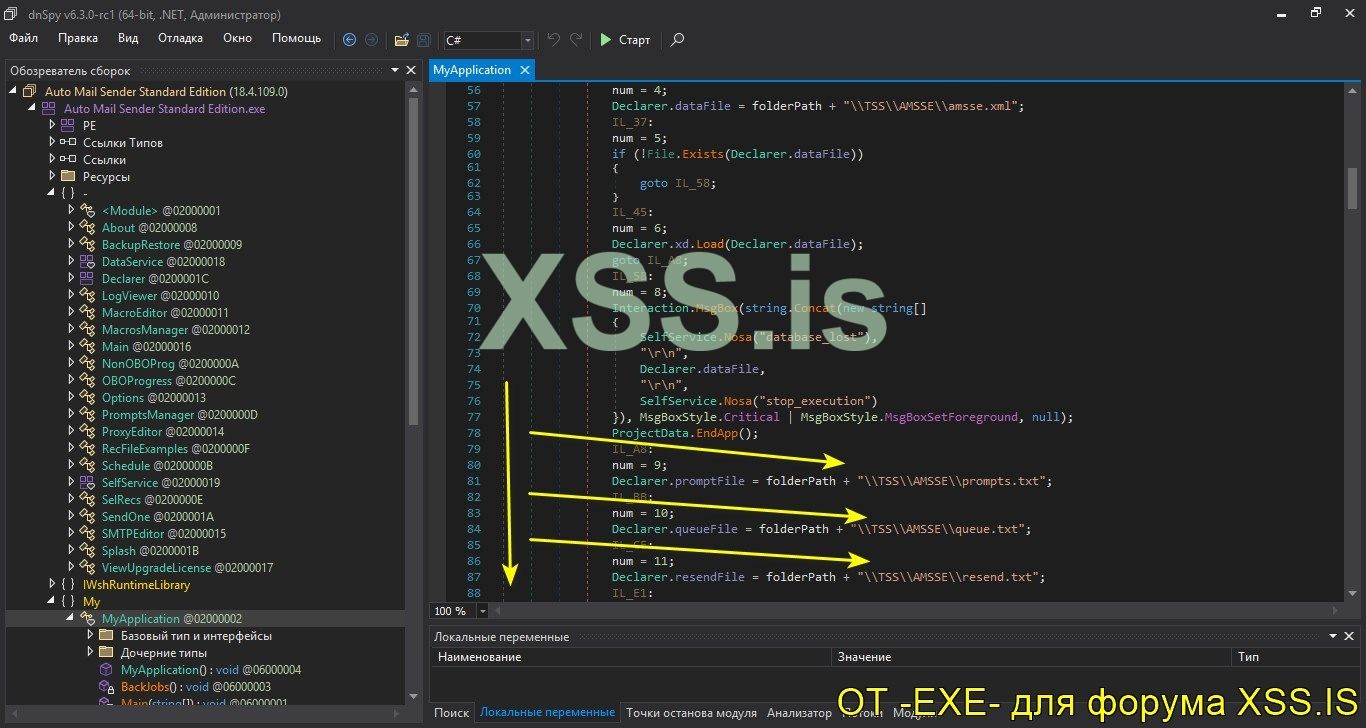Open the Вид menu
Image resolution: width=1366 pixels, height=728 pixels.
(128, 38)
